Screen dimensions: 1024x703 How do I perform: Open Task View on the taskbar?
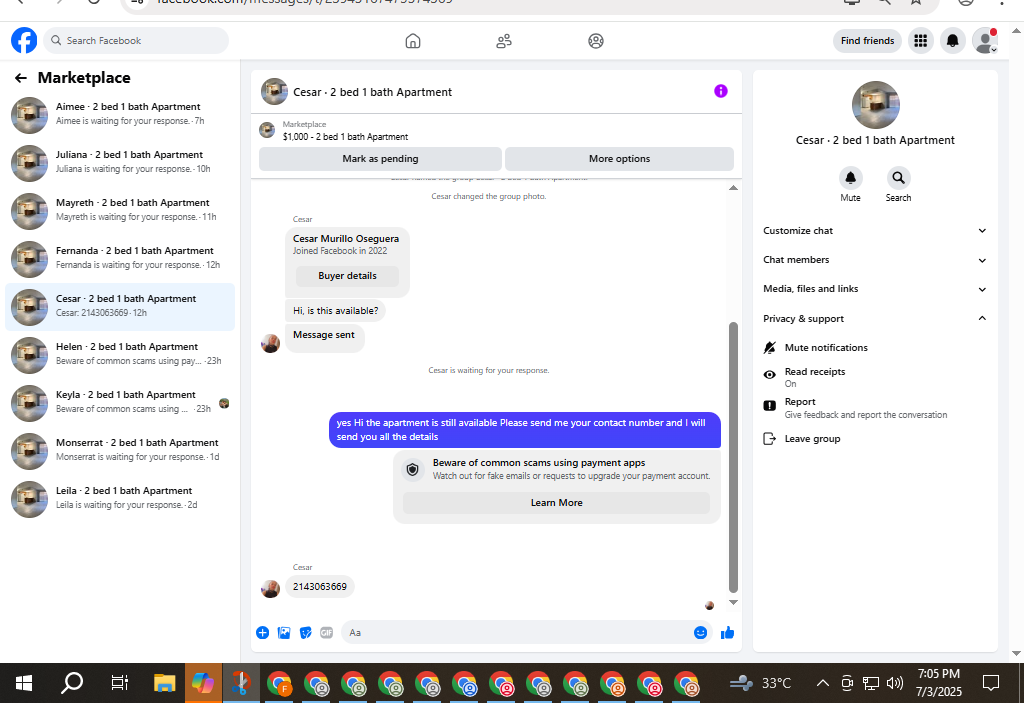coord(120,683)
